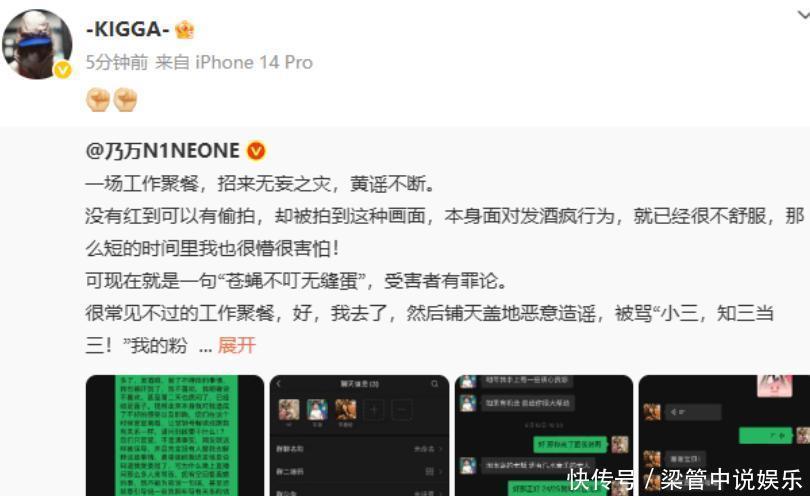Open the post options chevron at top right

(803, 16)
